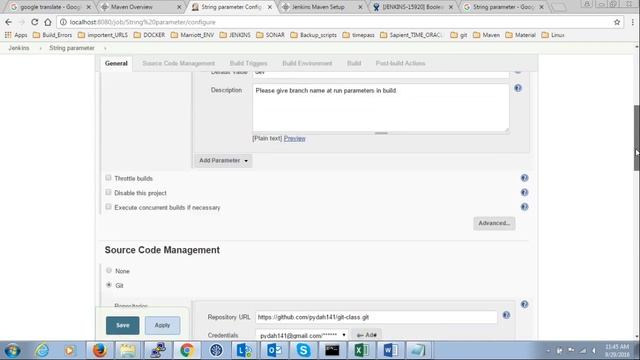Launch Internet Explorer from taskbar
Image resolution: width=640 pixels, height=360 pixels.
coord(42,350)
